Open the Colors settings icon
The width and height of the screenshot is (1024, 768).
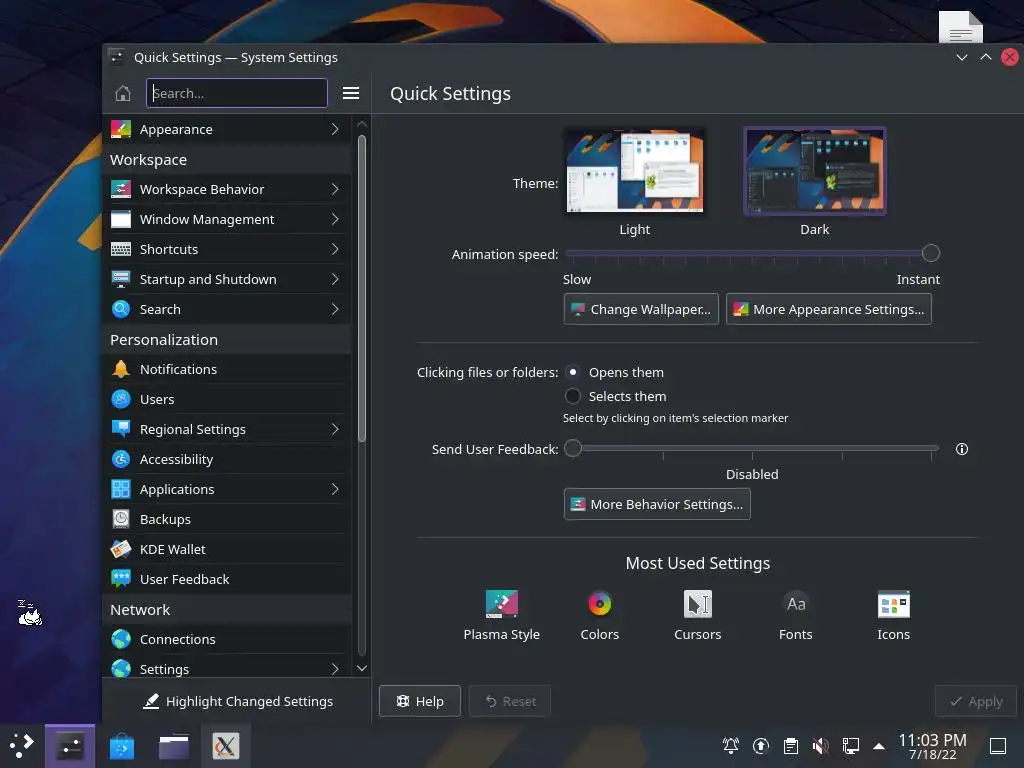tap(599, 604)
